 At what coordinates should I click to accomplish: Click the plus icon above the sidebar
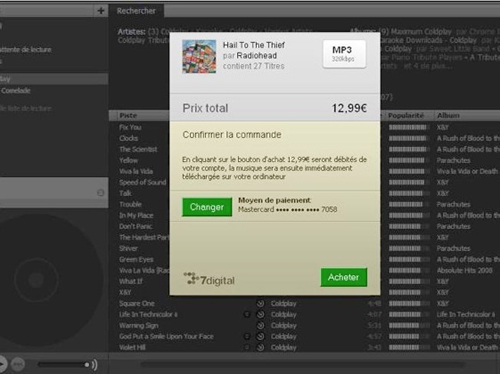coord(101,11)
